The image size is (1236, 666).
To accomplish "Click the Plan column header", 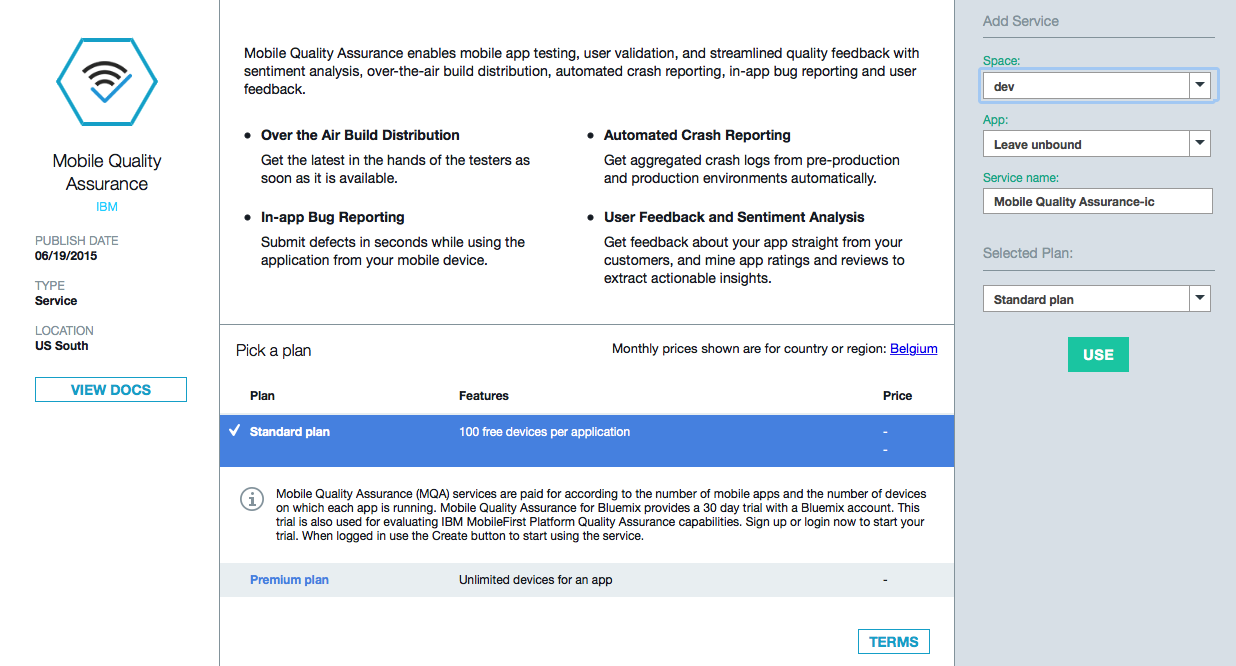I will click(x=262, y=396).
